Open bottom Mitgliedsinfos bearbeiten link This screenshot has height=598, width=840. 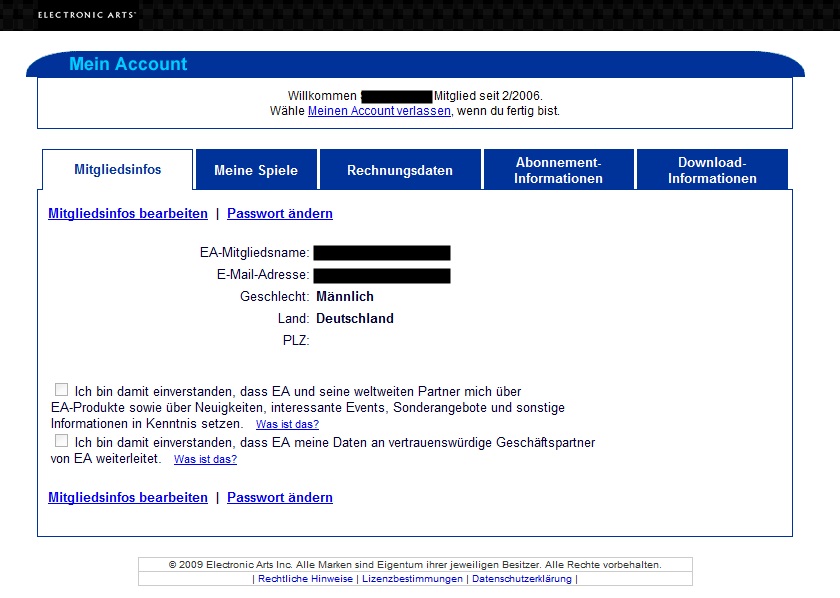(x=128, y=497)
